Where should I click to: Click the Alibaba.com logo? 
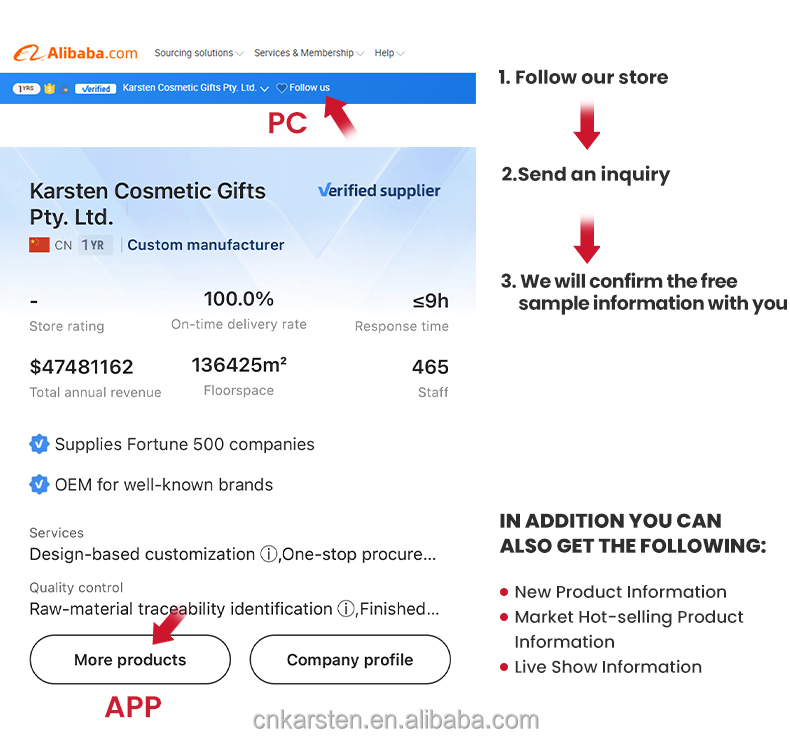point(76,53)
